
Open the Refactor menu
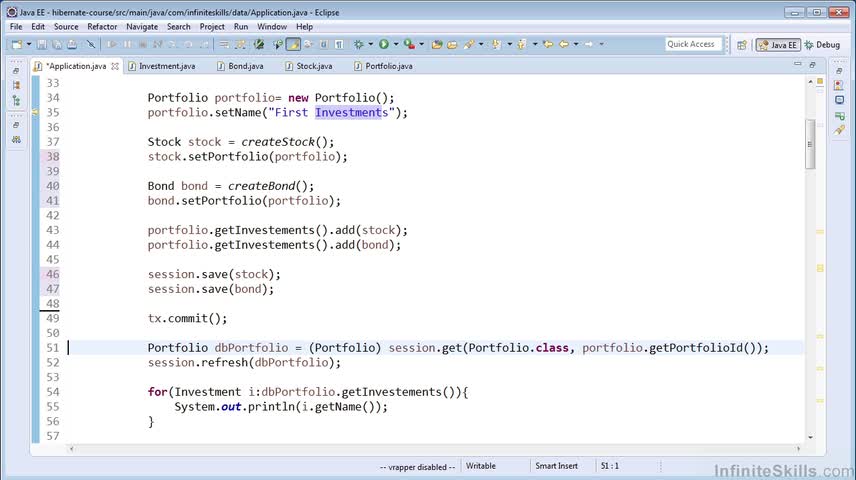point(102,26)
